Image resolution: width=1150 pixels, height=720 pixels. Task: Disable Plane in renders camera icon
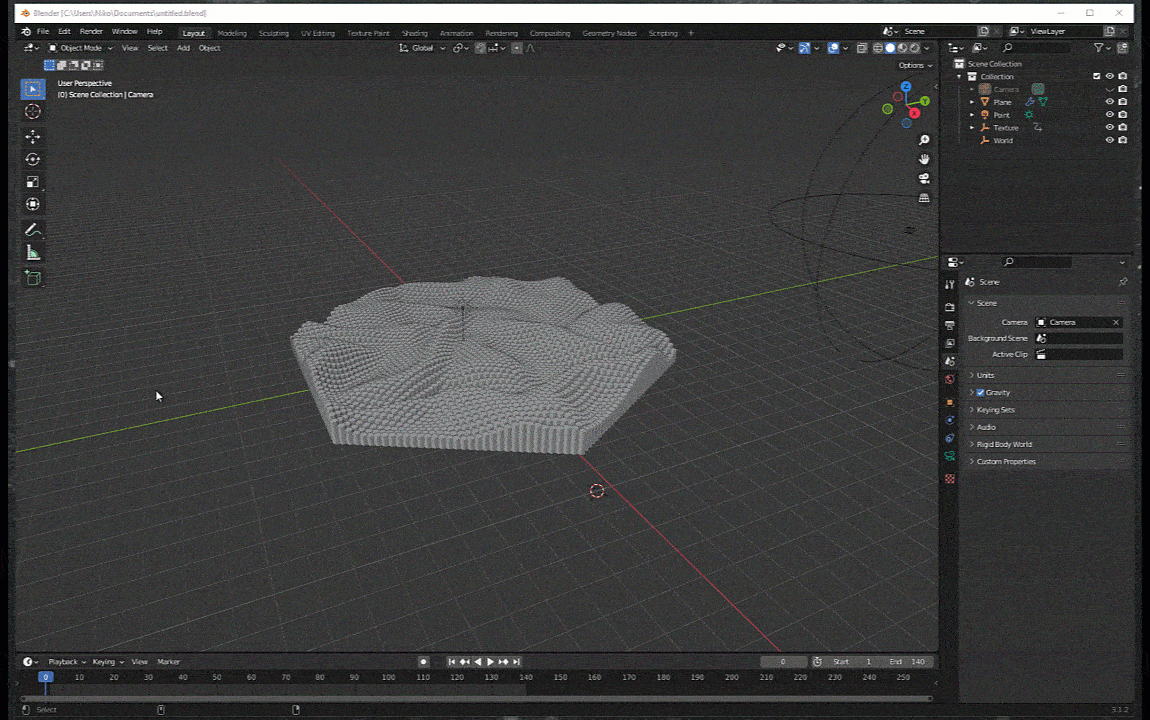click(x=1123, y=102)
